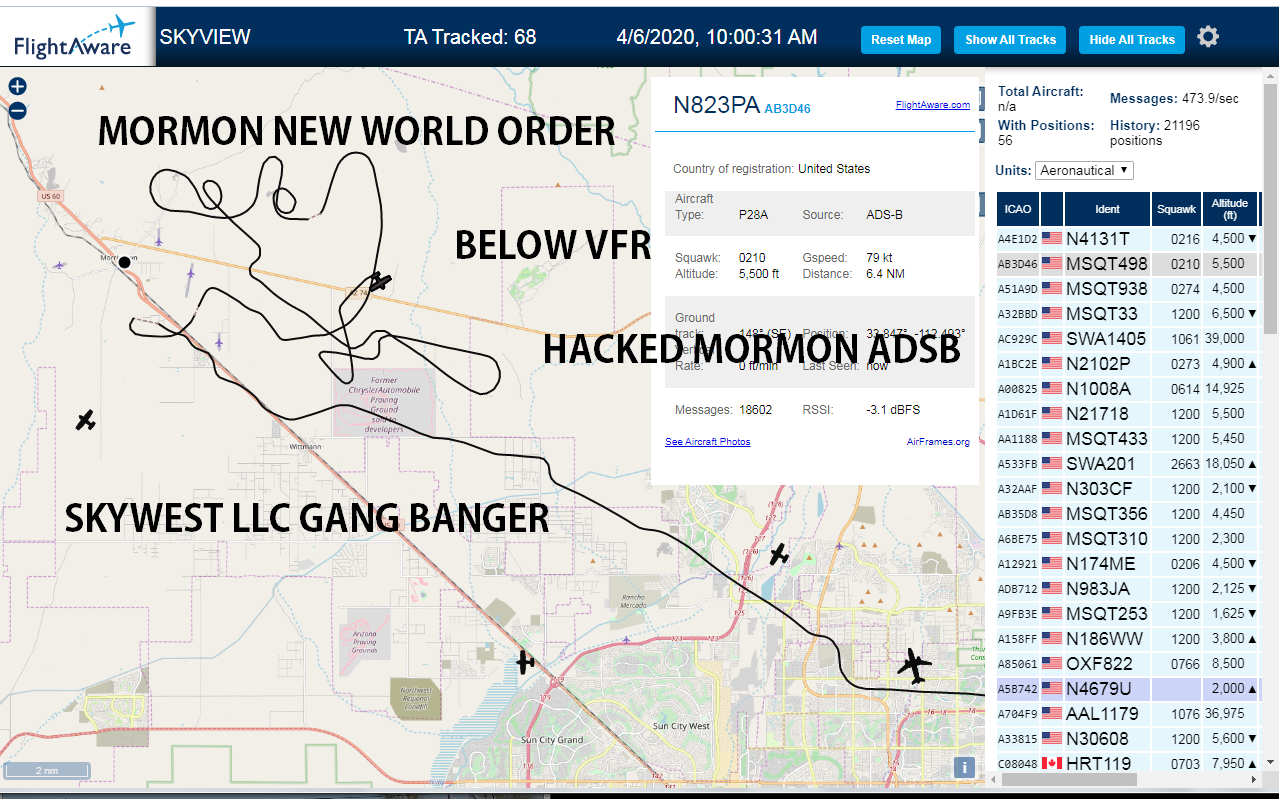Viewport: 1279px width, 799px height.
Task: Click the SKYVIEW header title
Action: [x=205, y=38]
